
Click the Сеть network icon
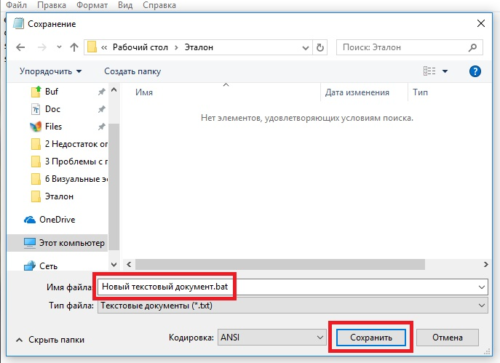30,266
